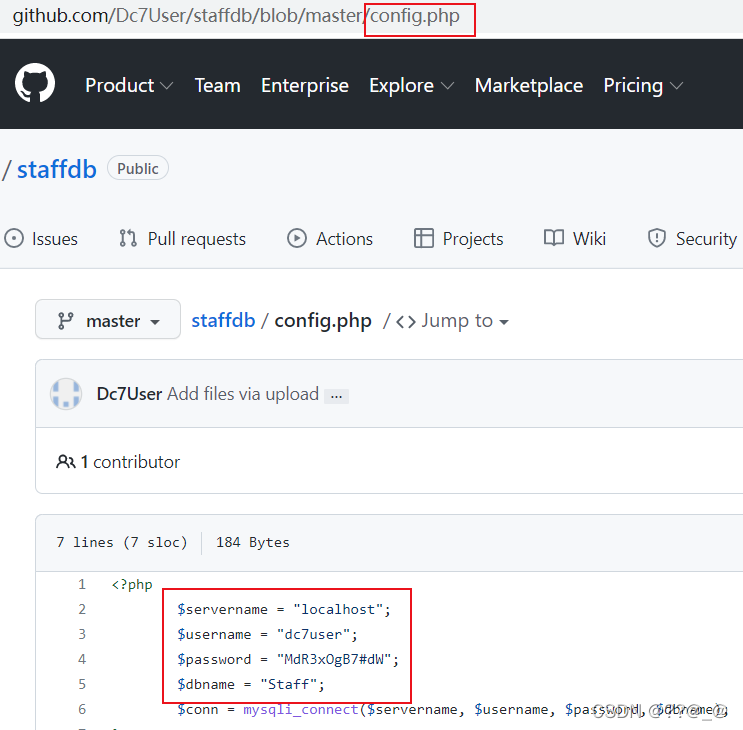The image size is (743, 730).
Task: Switch to the Security tab
Action: click(x=692, y=239)
